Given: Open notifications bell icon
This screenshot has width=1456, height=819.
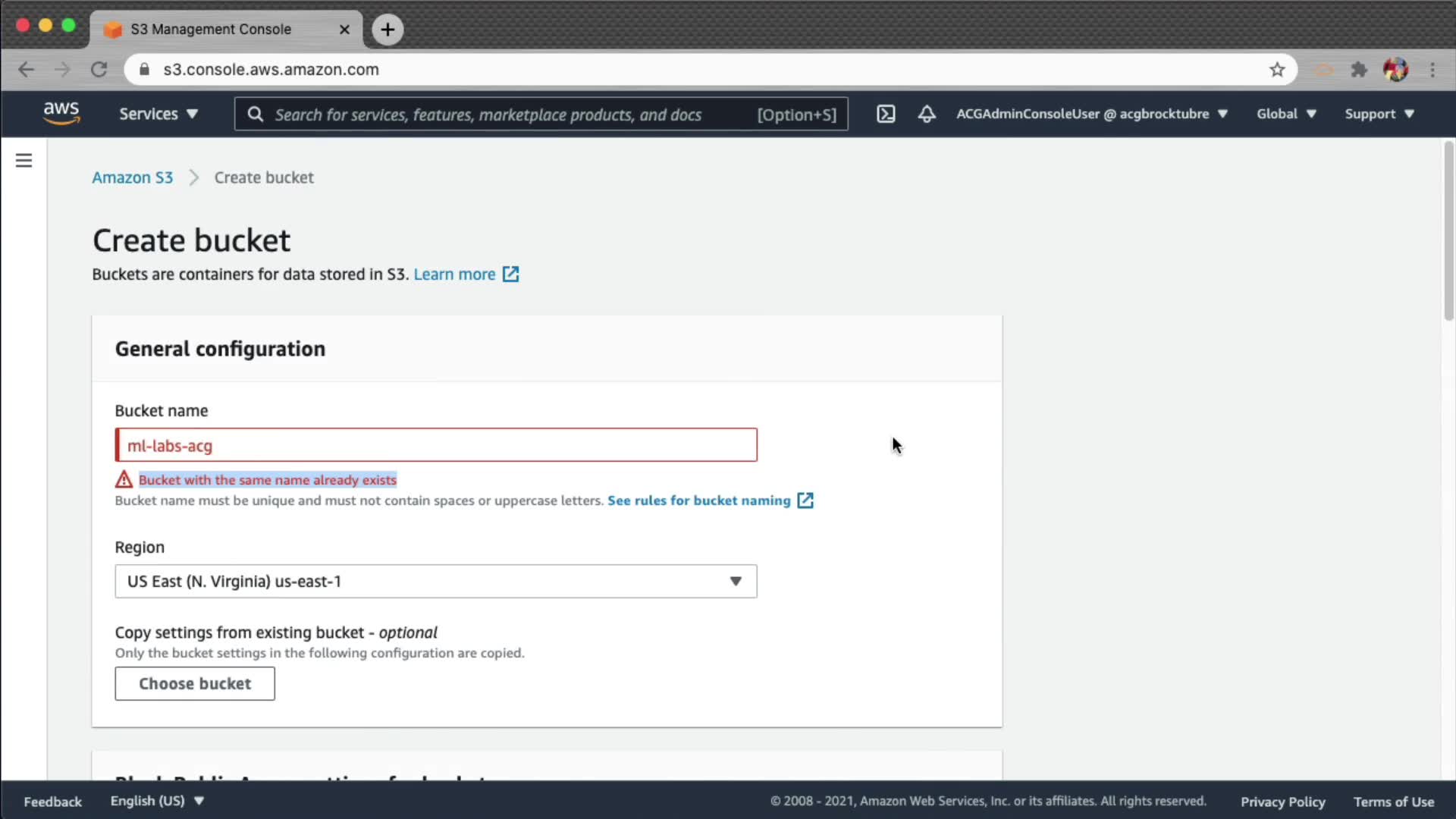Looking at the screenshot, I should pyautogui.click(x=926, y=114).
